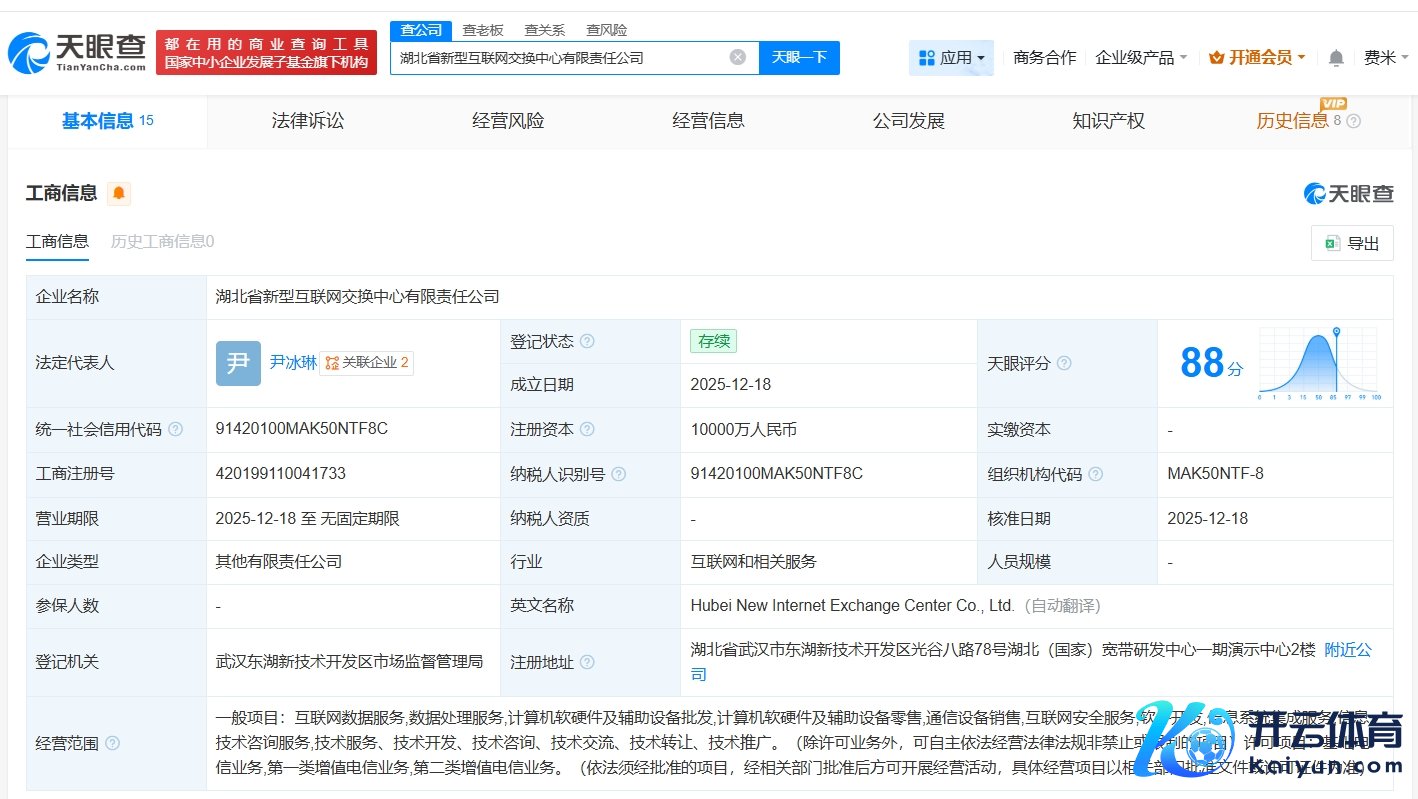Select the 查老板 search tab
1418x799 pixels.
click(x=482, y=30)
